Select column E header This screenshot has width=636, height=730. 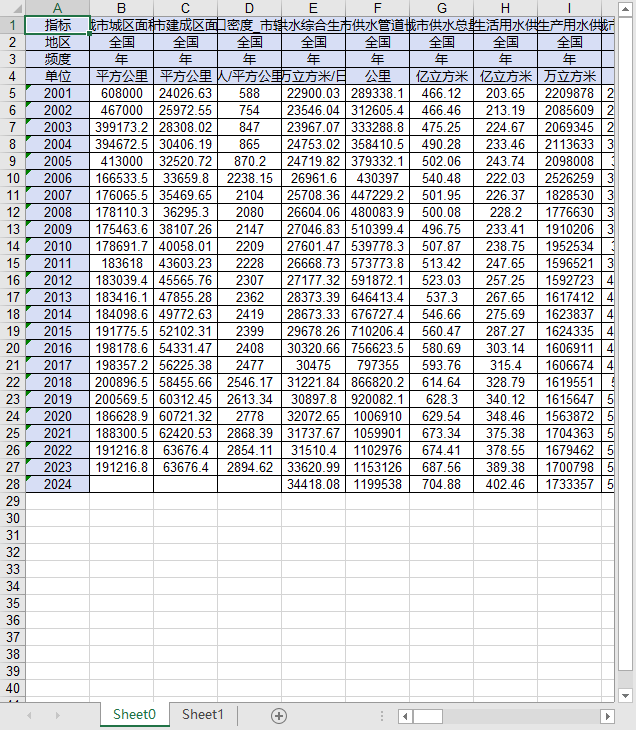pyautogui.click(x=313, y=8)
